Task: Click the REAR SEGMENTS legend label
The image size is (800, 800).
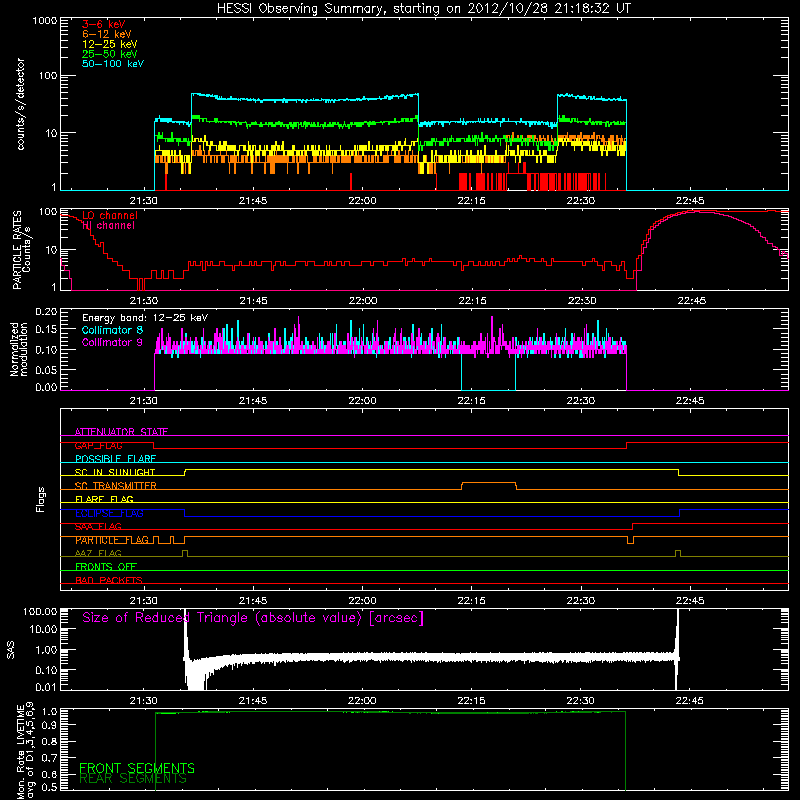Action: [x=133, y=779]
